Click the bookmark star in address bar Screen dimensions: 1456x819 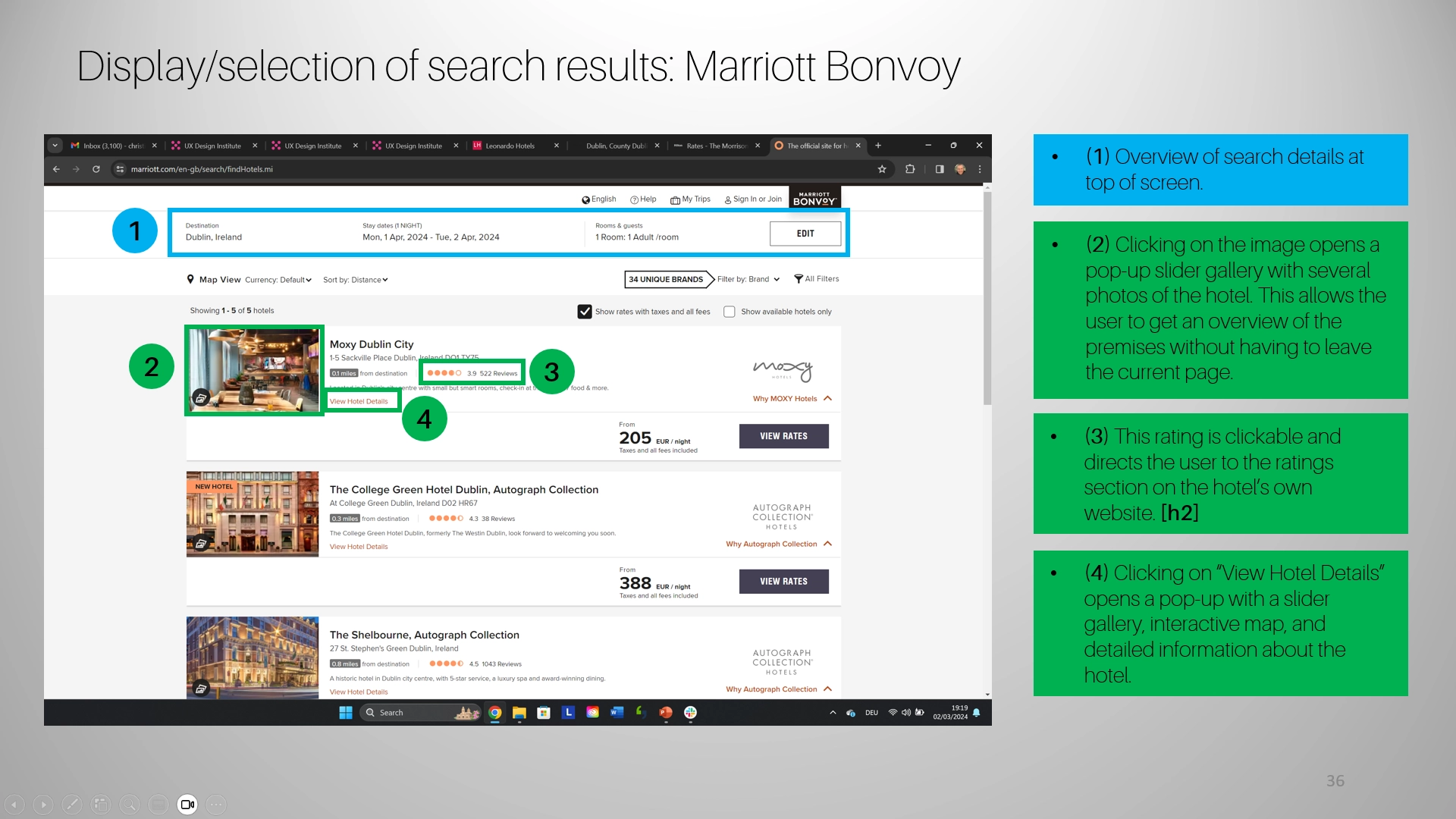[882, 169]
